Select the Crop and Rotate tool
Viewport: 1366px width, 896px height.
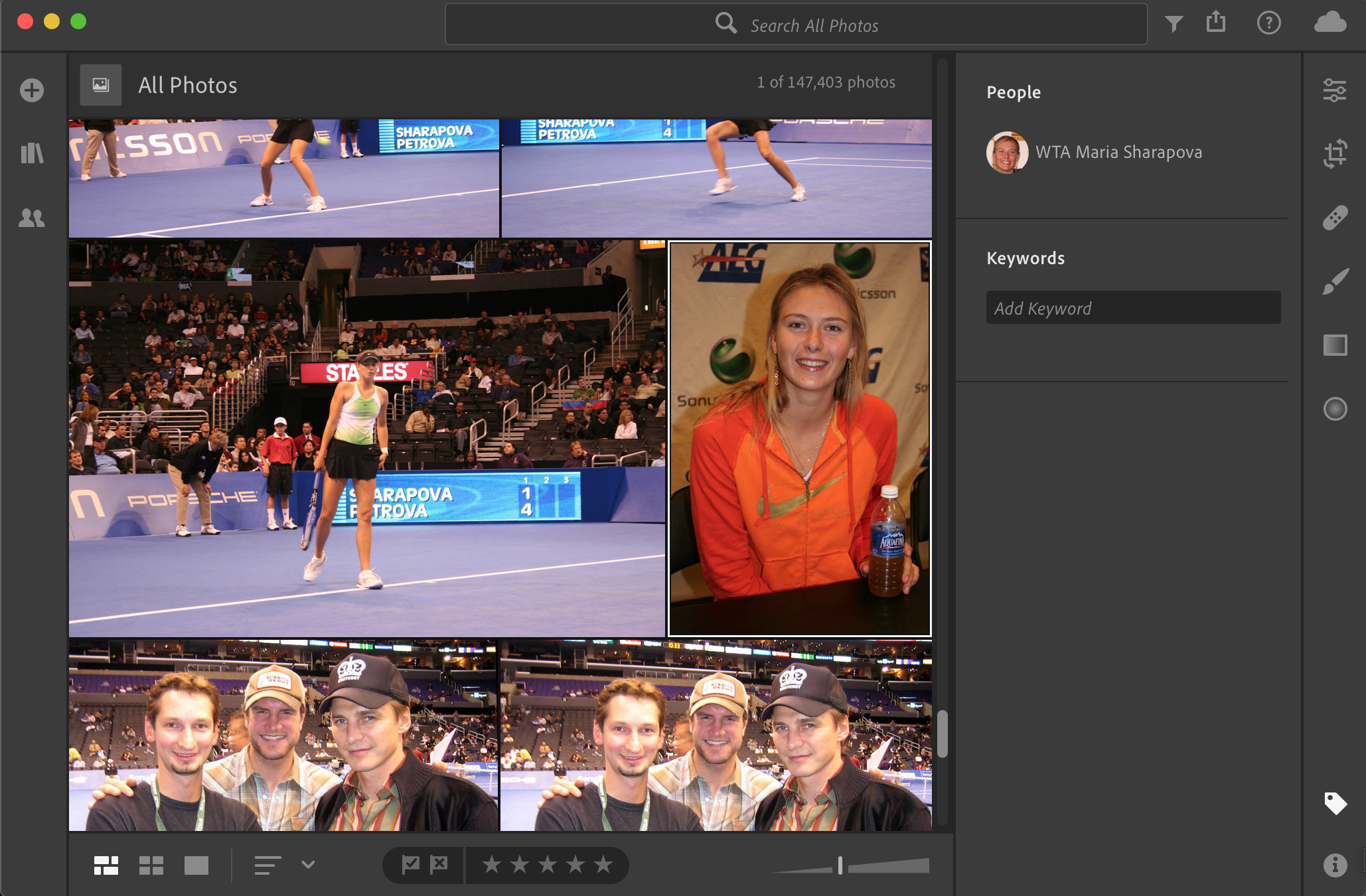[x=1335, y=153]
